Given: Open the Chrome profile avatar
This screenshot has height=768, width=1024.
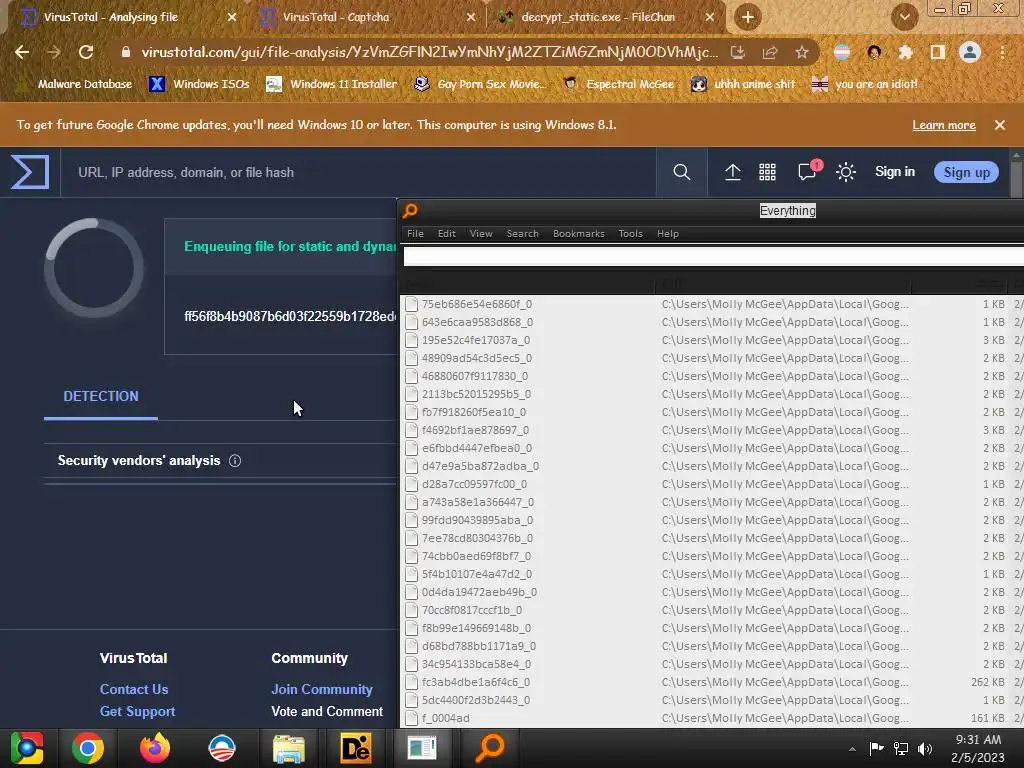Looking at the screenshot, I should pos(970,52).
